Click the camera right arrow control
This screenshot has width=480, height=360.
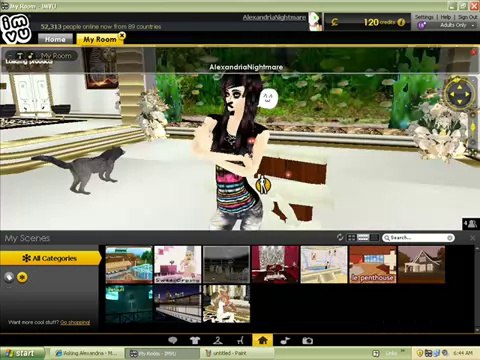pyautogui.click(x=467, y=94)
